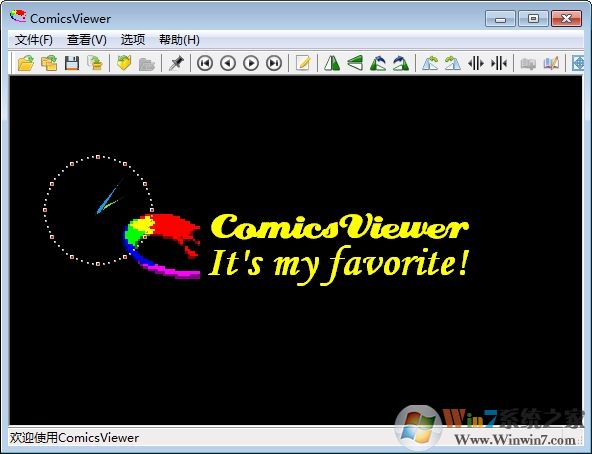Jump to the first page

click(x=205, y=63)
